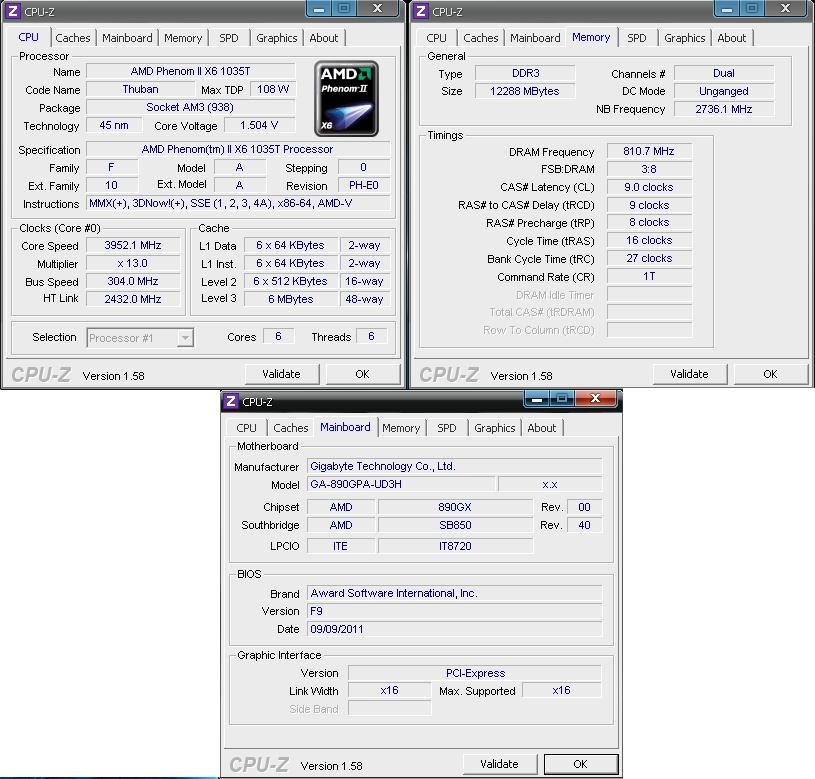Image resolution: width=815 pixels, height=779 pixels.
Task: Select About tab in the Mainboard window
Action: click(x=542, y=428)
